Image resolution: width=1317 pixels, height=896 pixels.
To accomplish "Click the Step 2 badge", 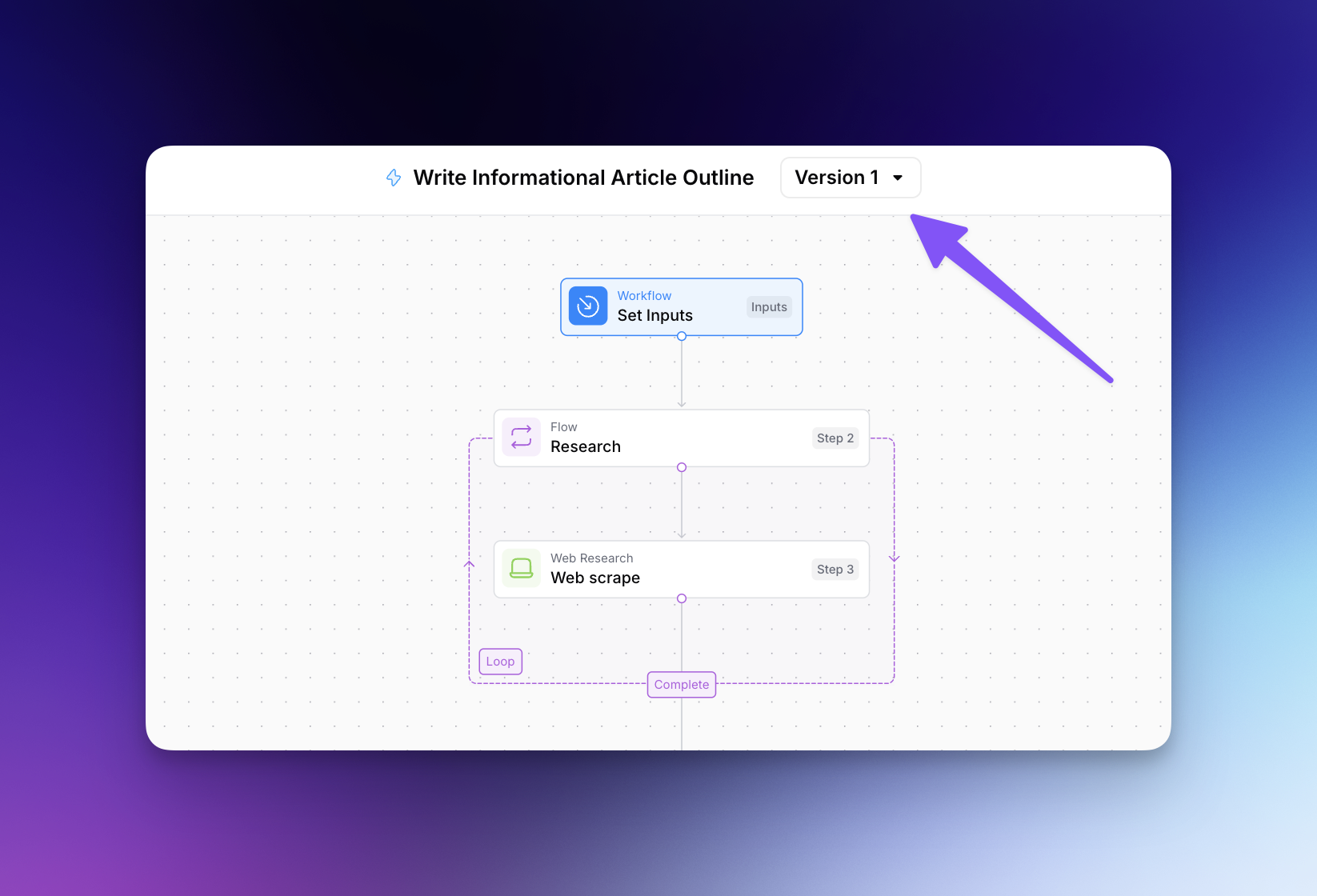I will coord(835,438).
